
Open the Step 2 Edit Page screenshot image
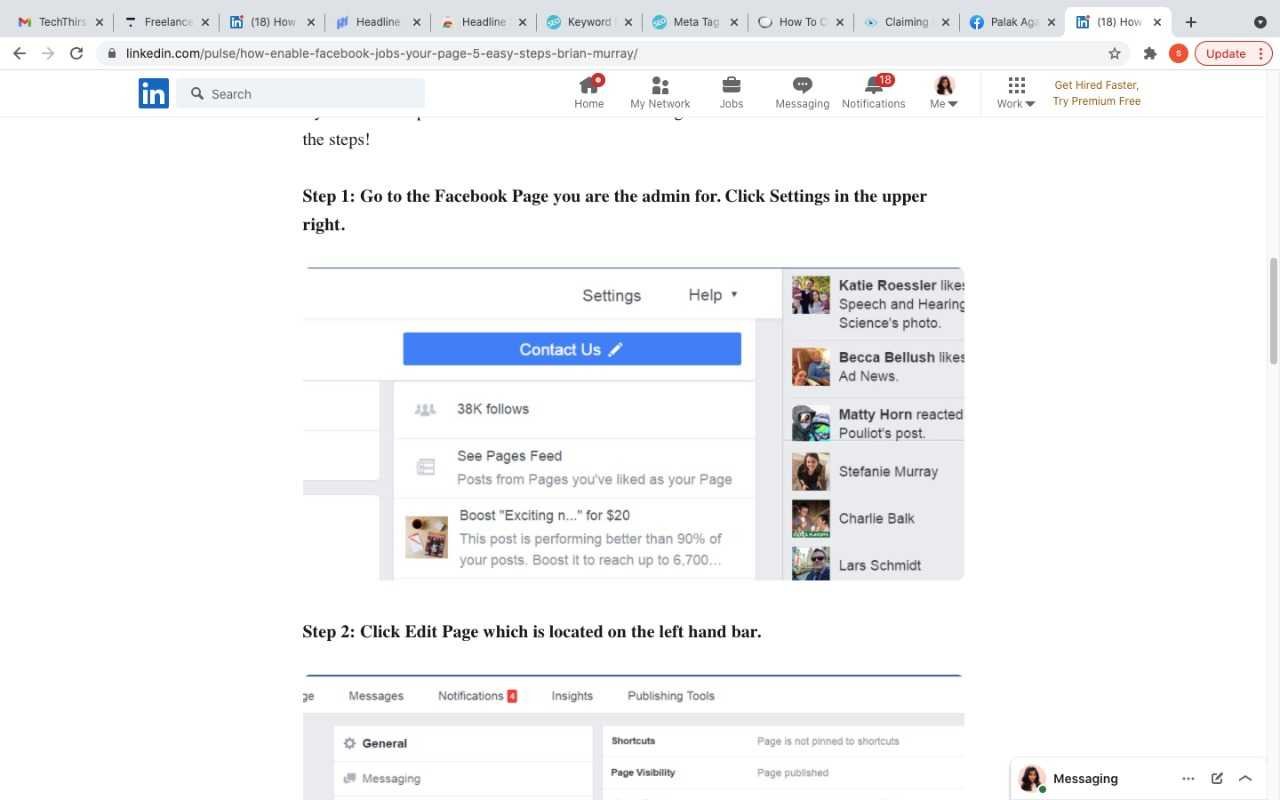click(633, 737)
